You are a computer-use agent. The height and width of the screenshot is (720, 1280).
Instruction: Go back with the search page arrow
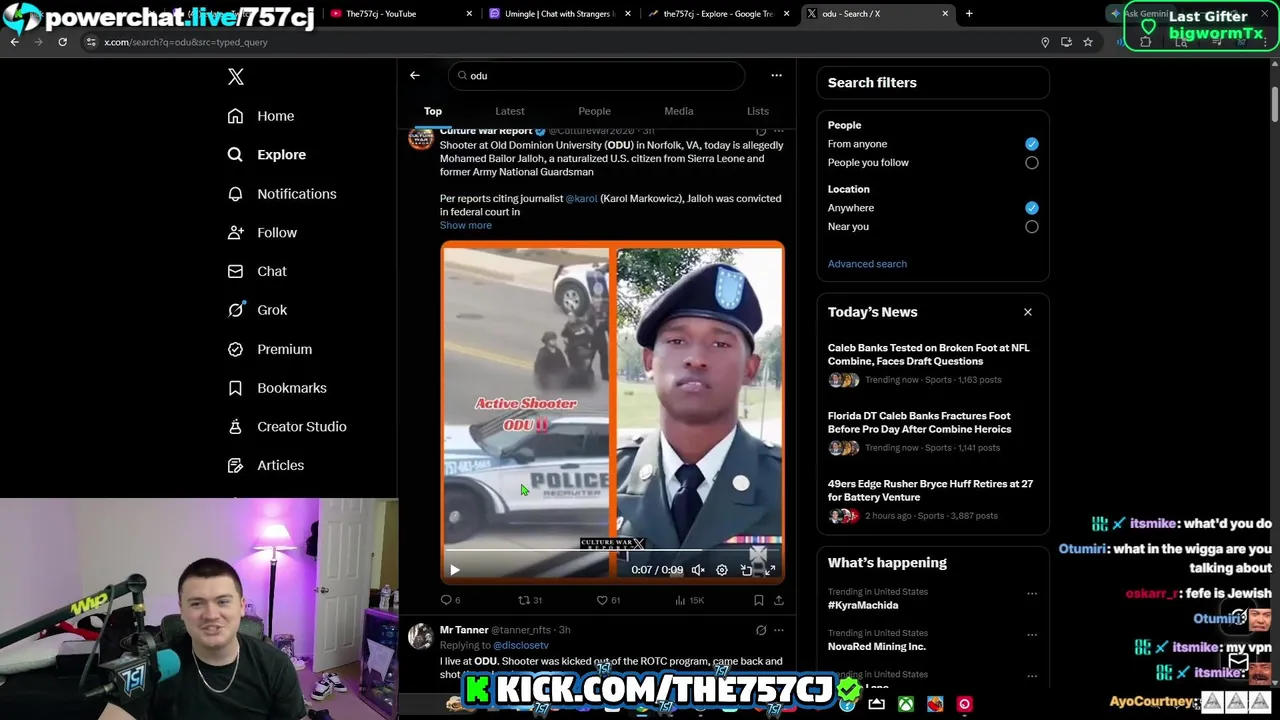415,75
